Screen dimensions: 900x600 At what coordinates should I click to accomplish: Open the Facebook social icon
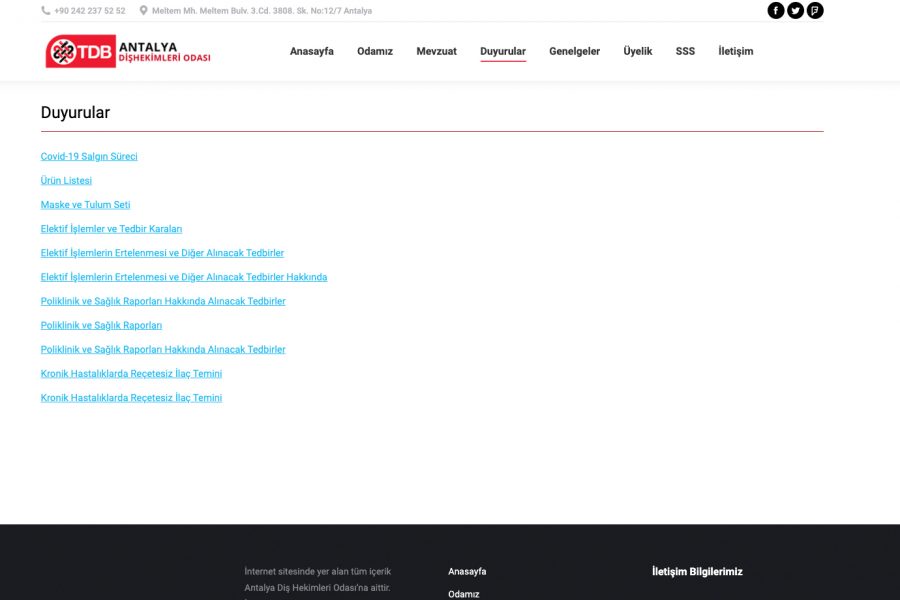tap(776, 11)
